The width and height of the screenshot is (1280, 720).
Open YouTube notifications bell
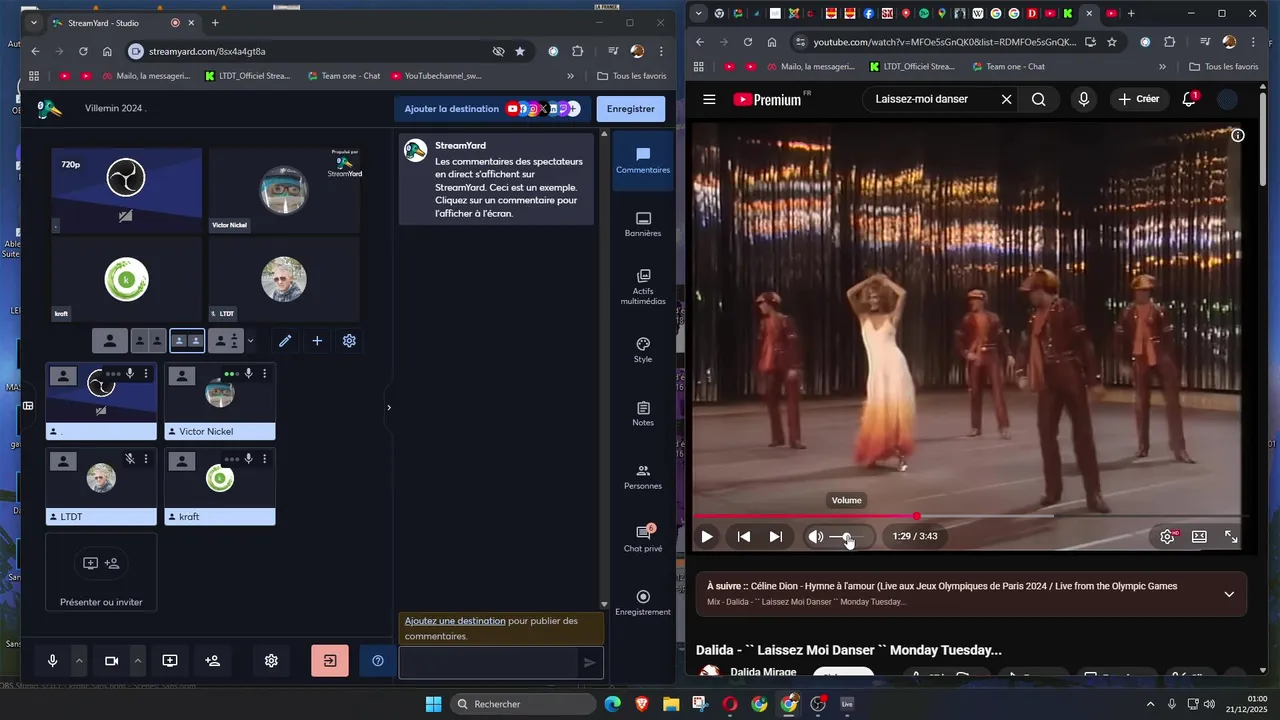point(1189,99)
